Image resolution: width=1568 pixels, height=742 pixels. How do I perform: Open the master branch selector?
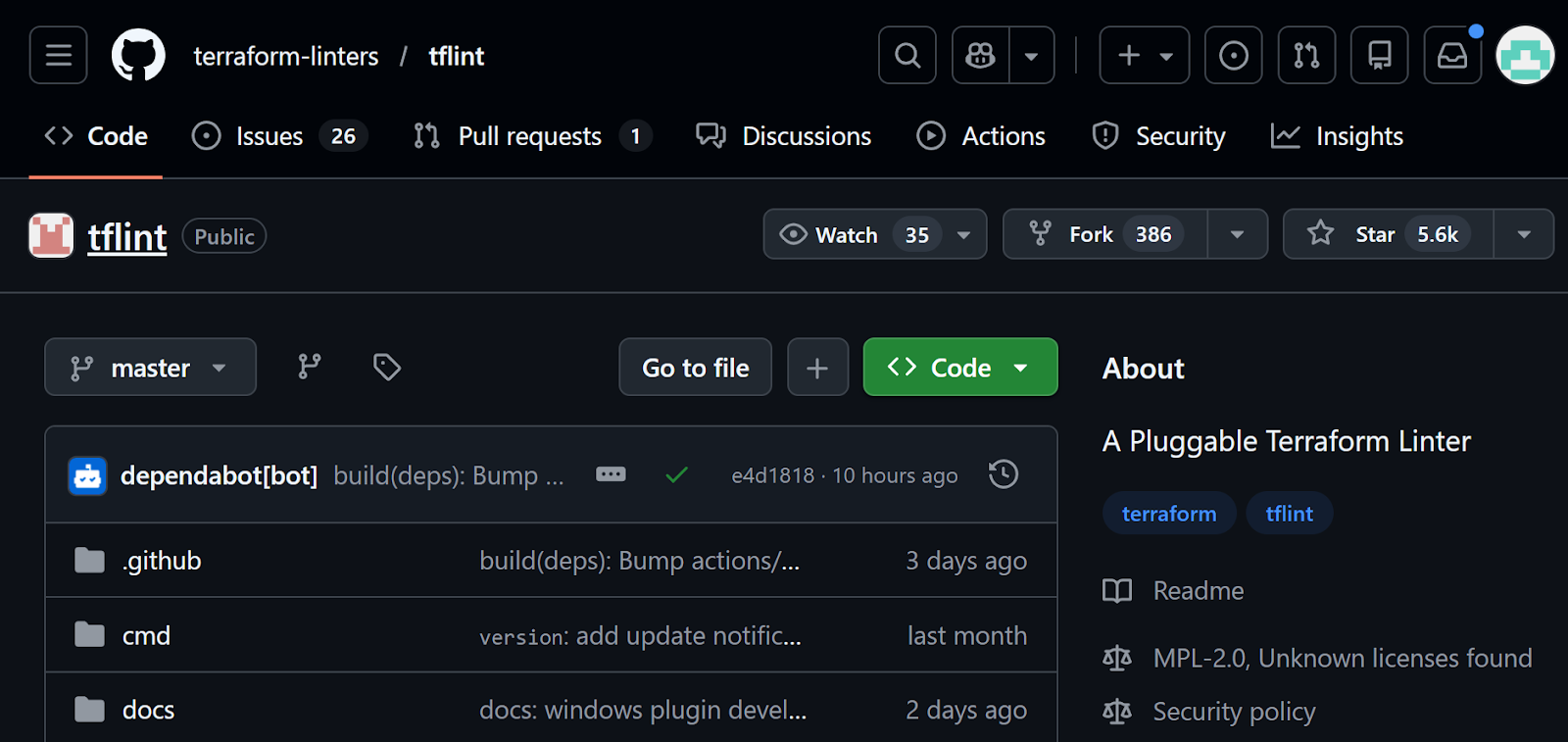pyautogui.click(x=150, y=368)
